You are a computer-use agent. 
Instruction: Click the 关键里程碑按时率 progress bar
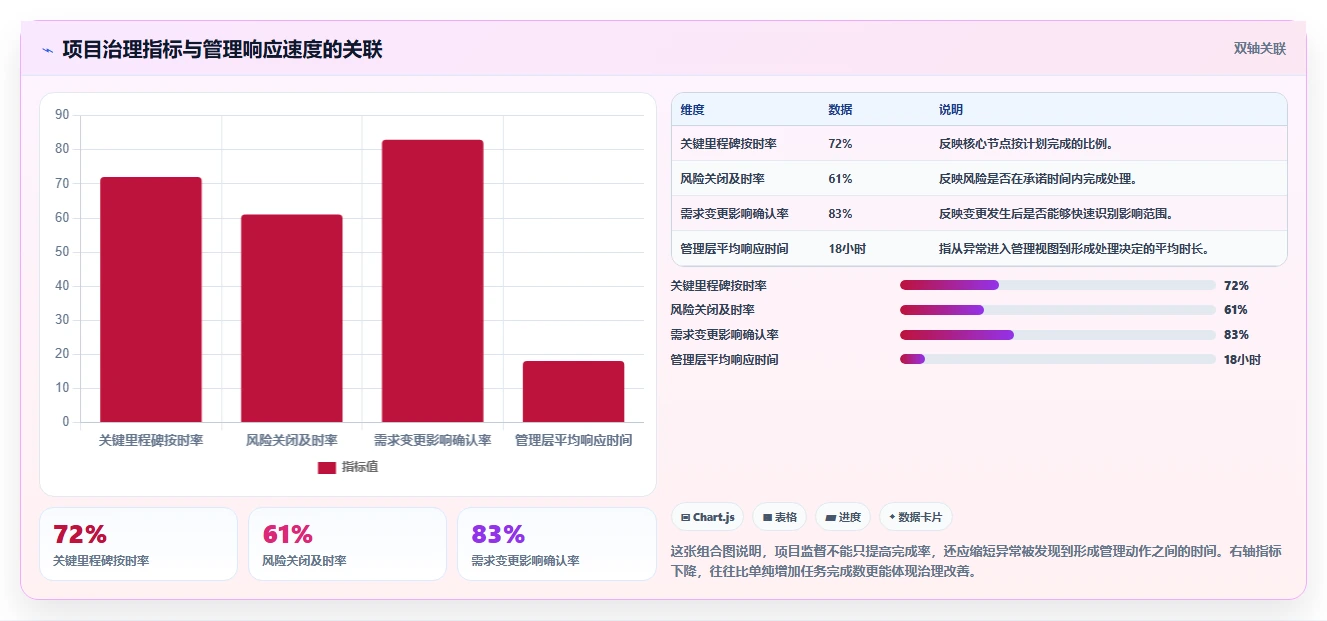[1058, 285]
